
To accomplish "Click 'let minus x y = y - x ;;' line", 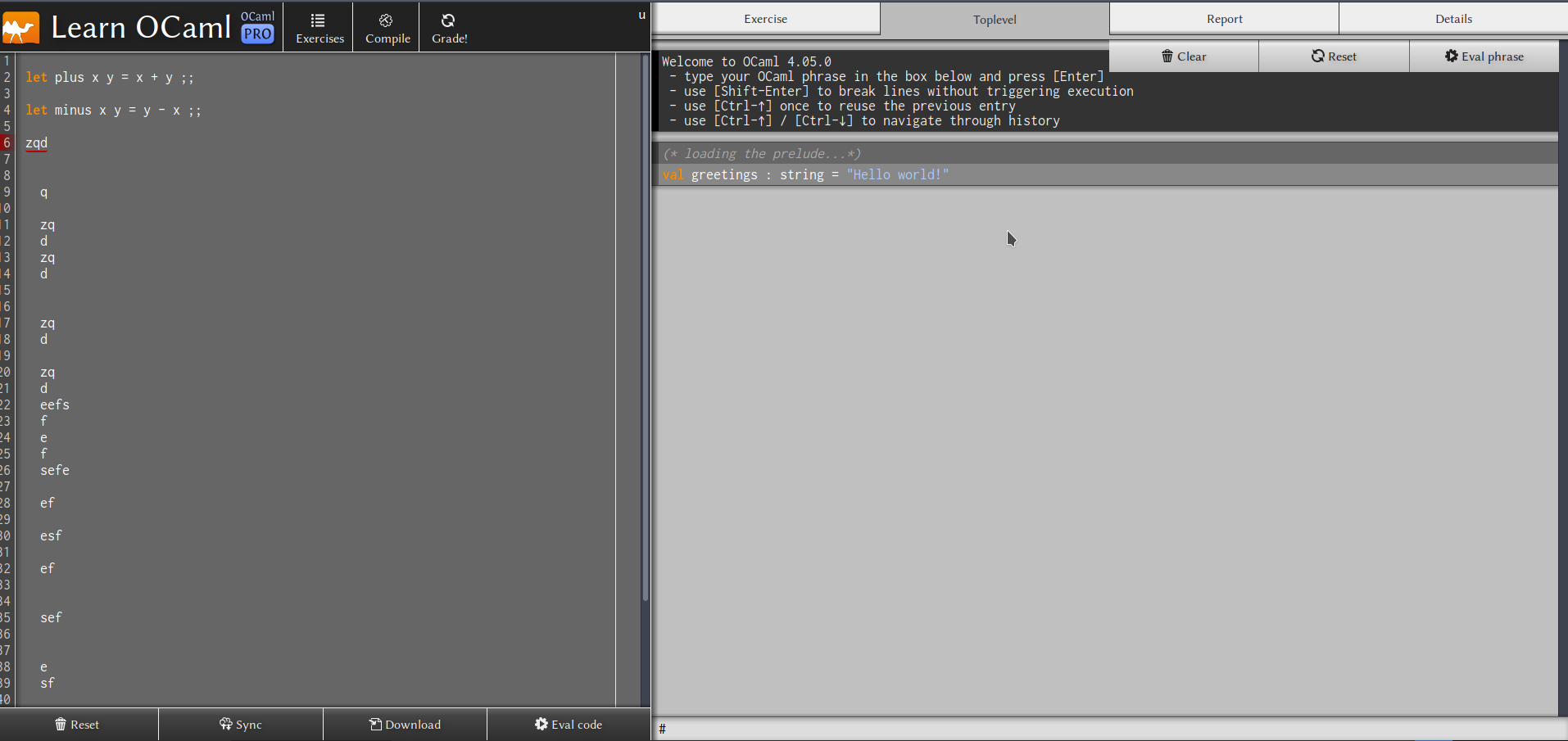I will pyautogui.click(x=113, y=111).
